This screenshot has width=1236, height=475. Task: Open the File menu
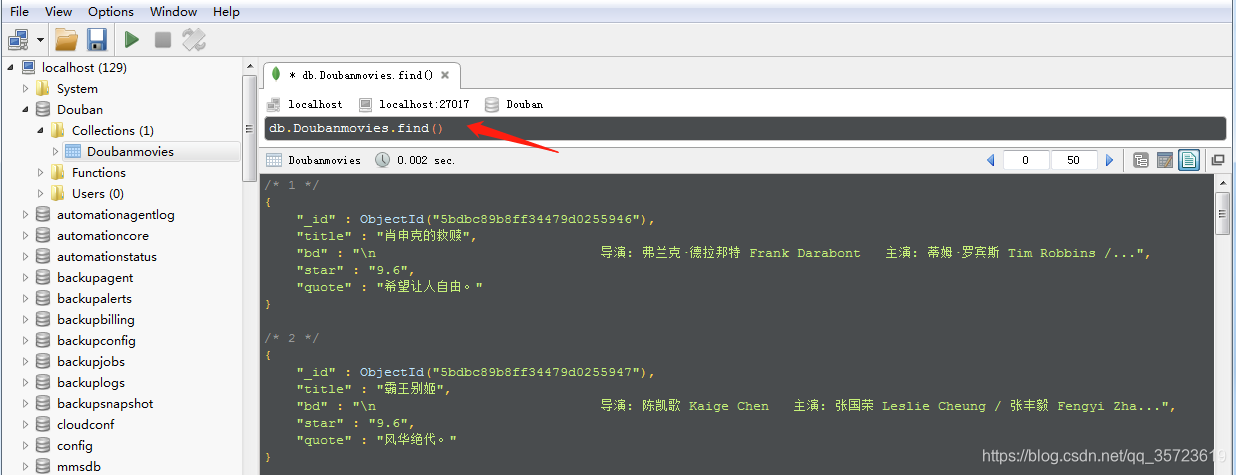point(19,12)
